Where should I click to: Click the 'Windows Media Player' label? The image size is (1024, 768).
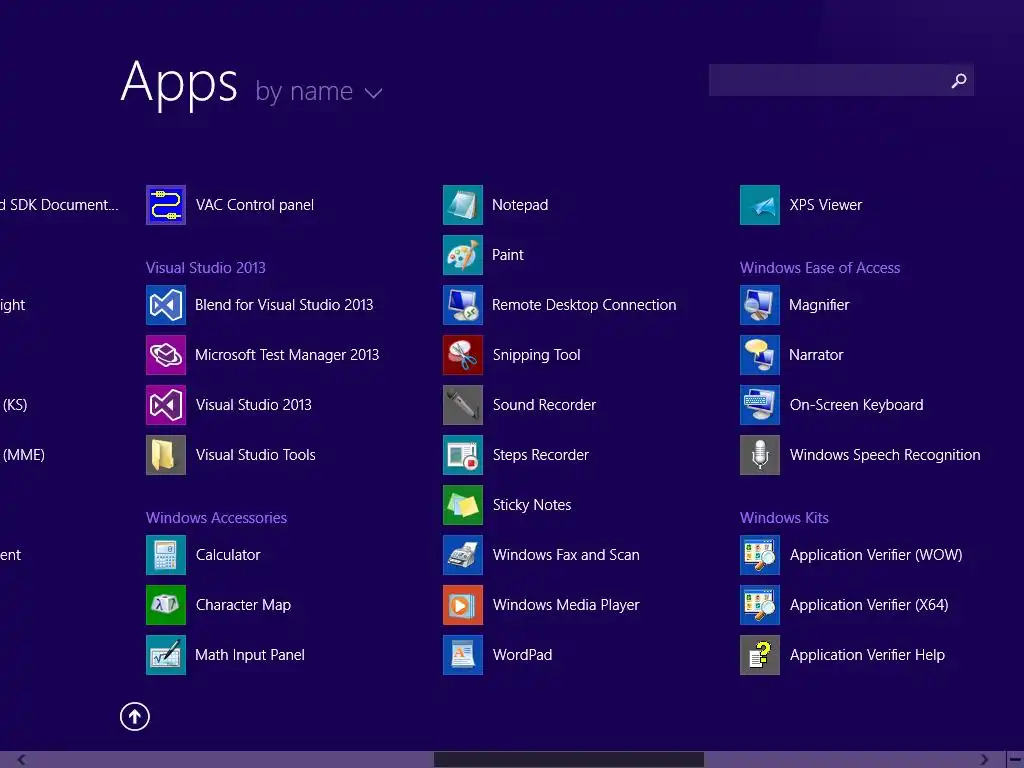566,605
